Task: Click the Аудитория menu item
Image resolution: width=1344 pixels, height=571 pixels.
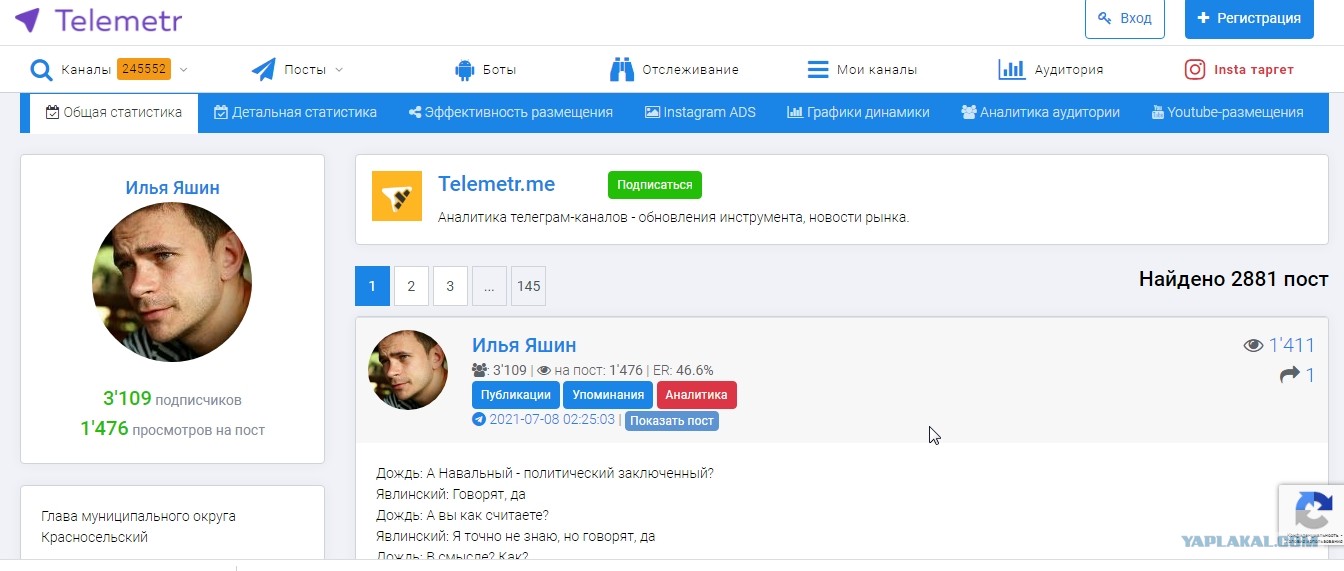Action: tap(1051, 70)
